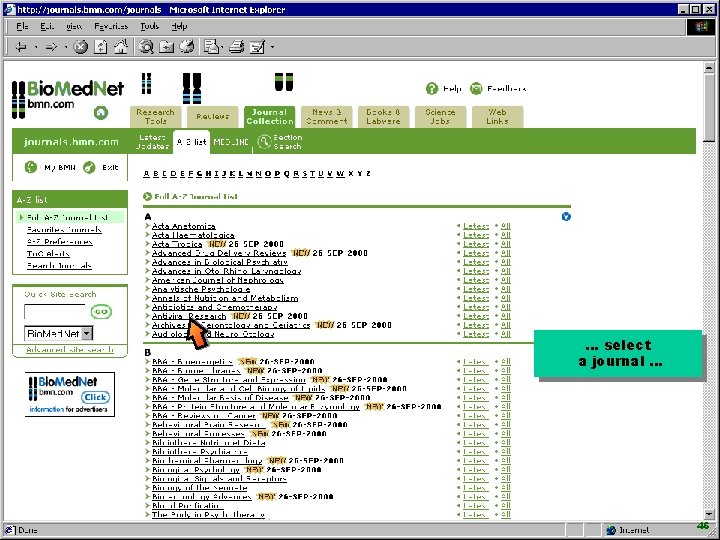Switch to the Reviews tab
Screen dimensions: 720x540
pos(213,117)
